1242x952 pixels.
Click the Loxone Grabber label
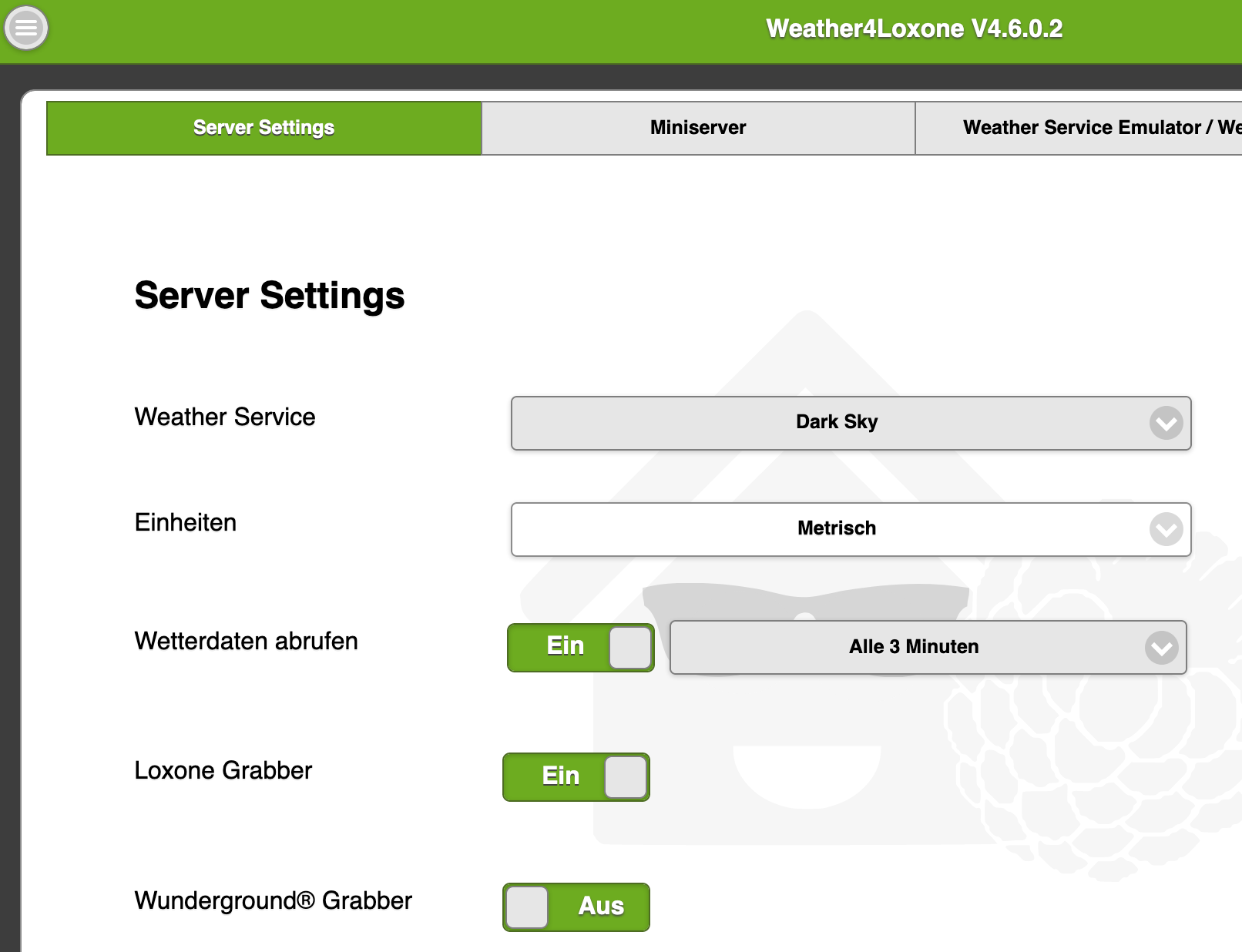(223, 770)
